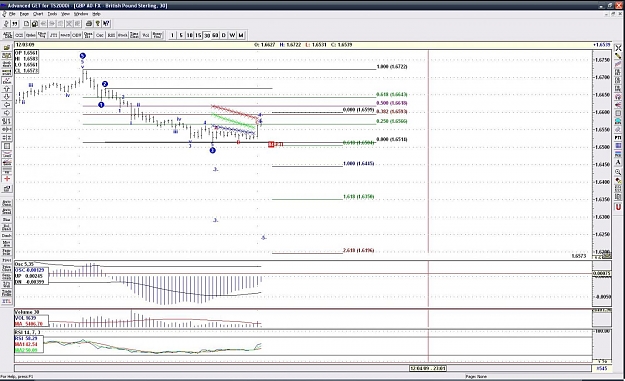Image resolution: width=625 pixels, height=381 pixels.
Task: Select the 1-minute timeframe button
Action: 172,35
